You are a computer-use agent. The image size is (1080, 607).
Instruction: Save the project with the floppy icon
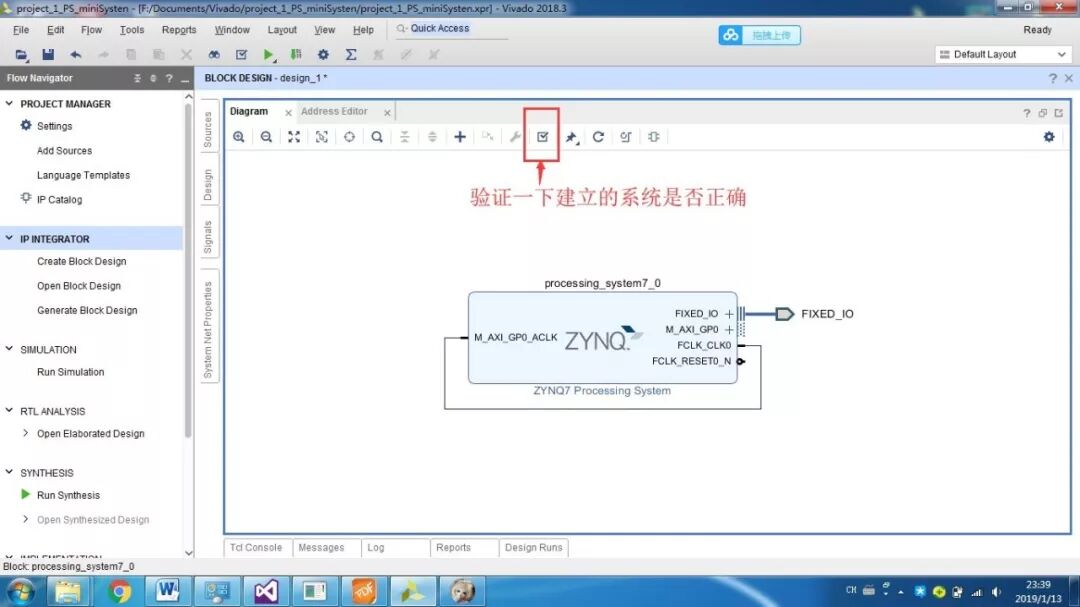click(x=48, y=54)
